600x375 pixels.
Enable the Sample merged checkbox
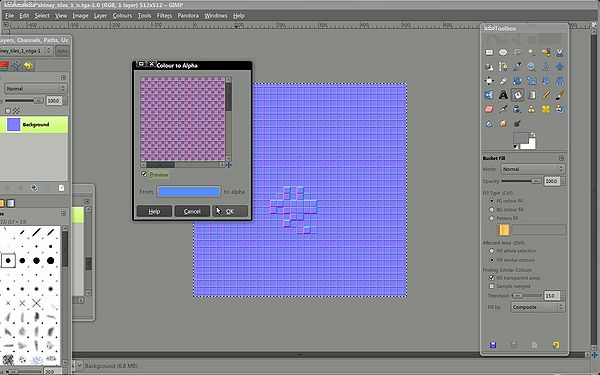click(x=492, y=286)
